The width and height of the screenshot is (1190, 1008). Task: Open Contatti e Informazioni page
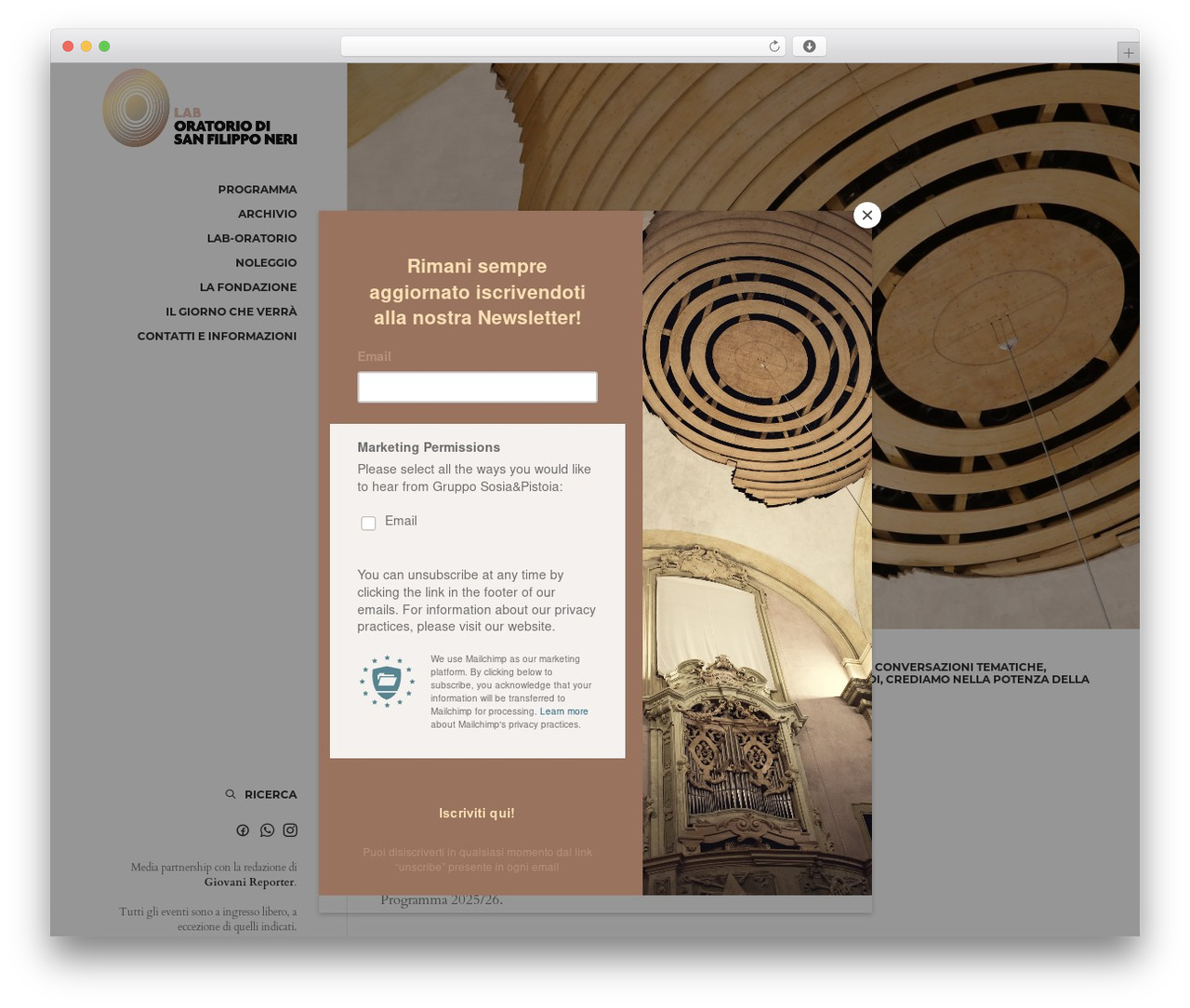217,336
